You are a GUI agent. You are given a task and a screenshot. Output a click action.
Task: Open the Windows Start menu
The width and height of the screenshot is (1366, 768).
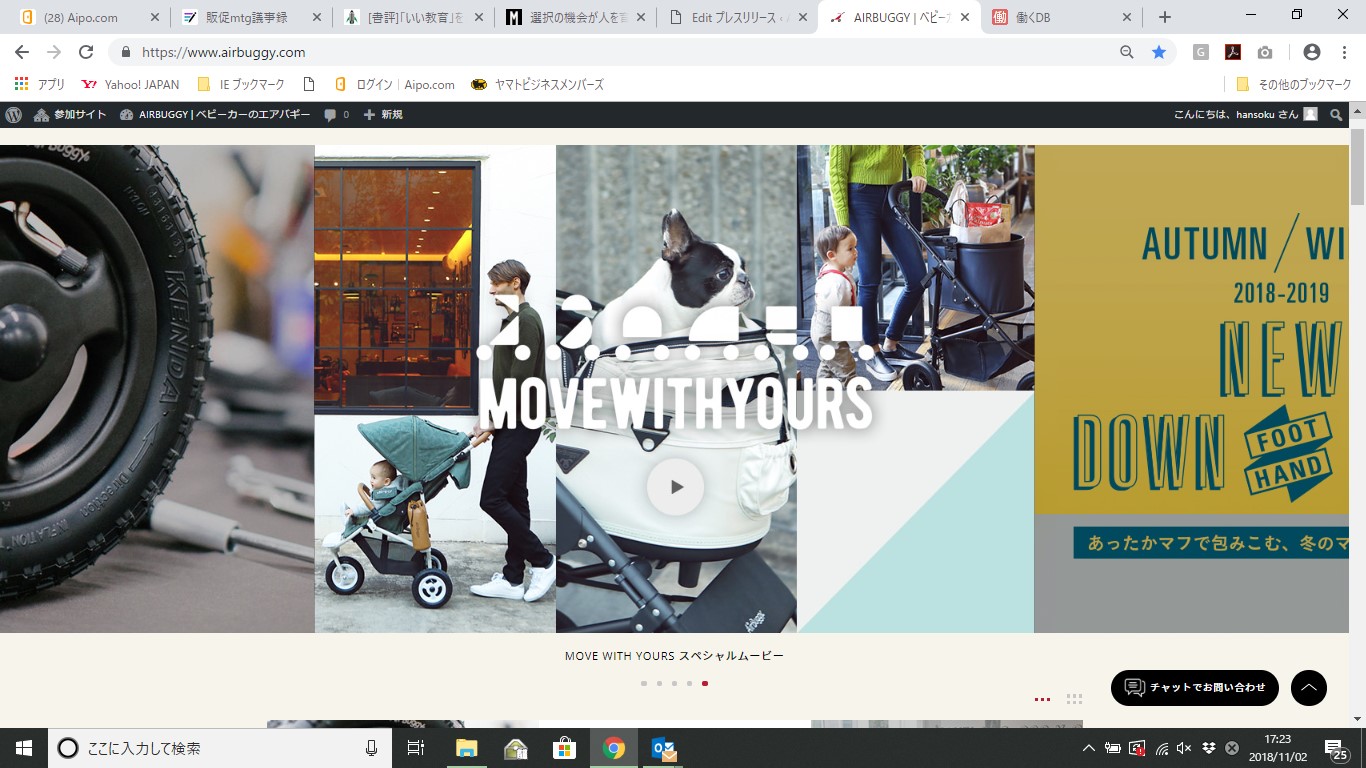[x=24, y=748]
